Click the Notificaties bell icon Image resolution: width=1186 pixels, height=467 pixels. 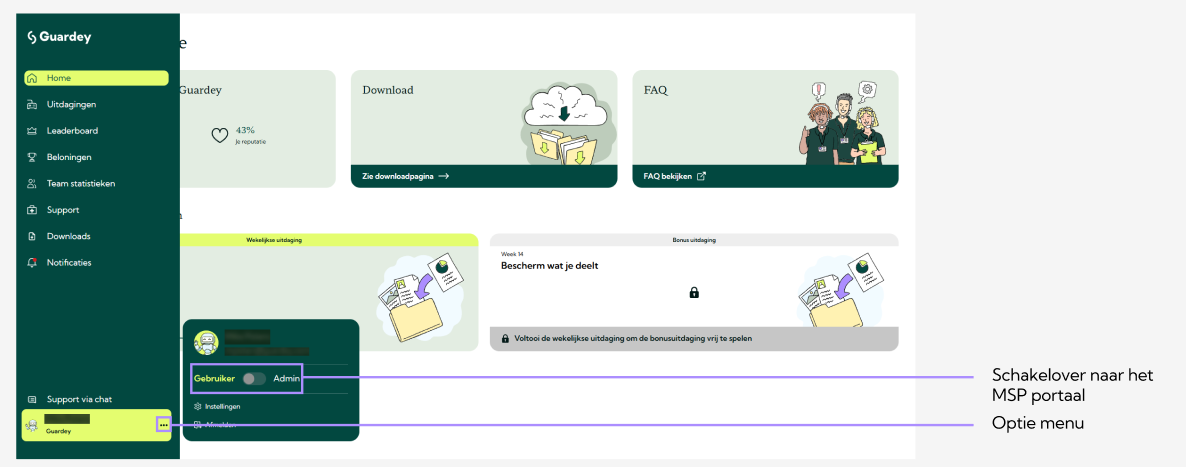click(x=32, y=263)
